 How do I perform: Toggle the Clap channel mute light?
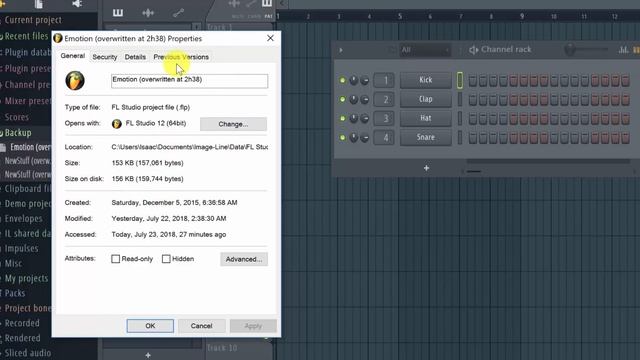[342, 99]
